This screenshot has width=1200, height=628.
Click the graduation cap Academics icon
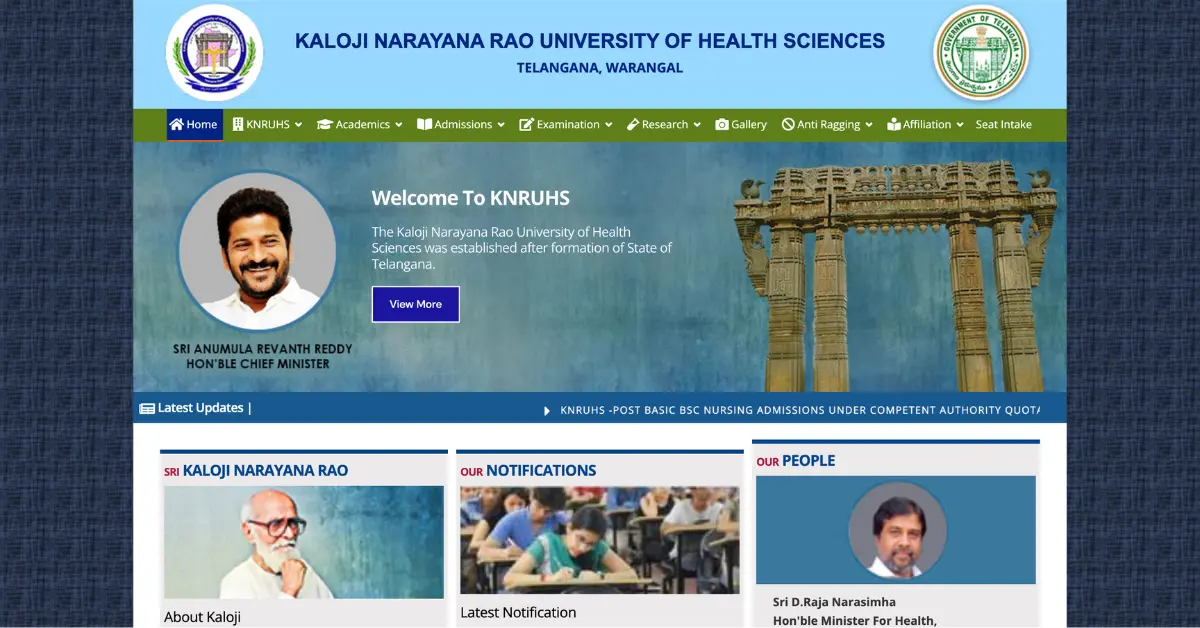pyautogui.click(x=324, y=125)
